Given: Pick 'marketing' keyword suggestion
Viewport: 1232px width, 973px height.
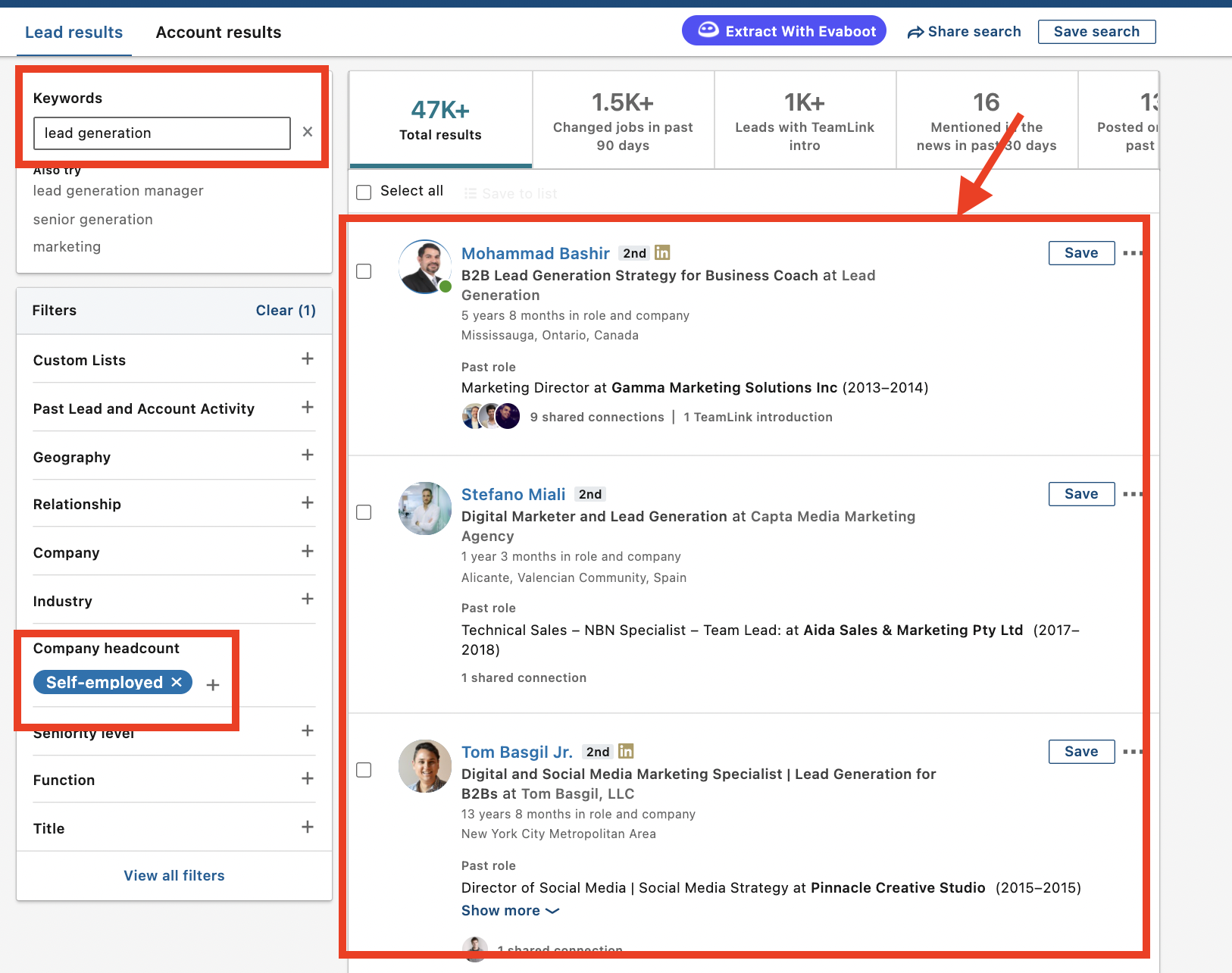Looking at the screenshot, I should [x=67, y=247].
